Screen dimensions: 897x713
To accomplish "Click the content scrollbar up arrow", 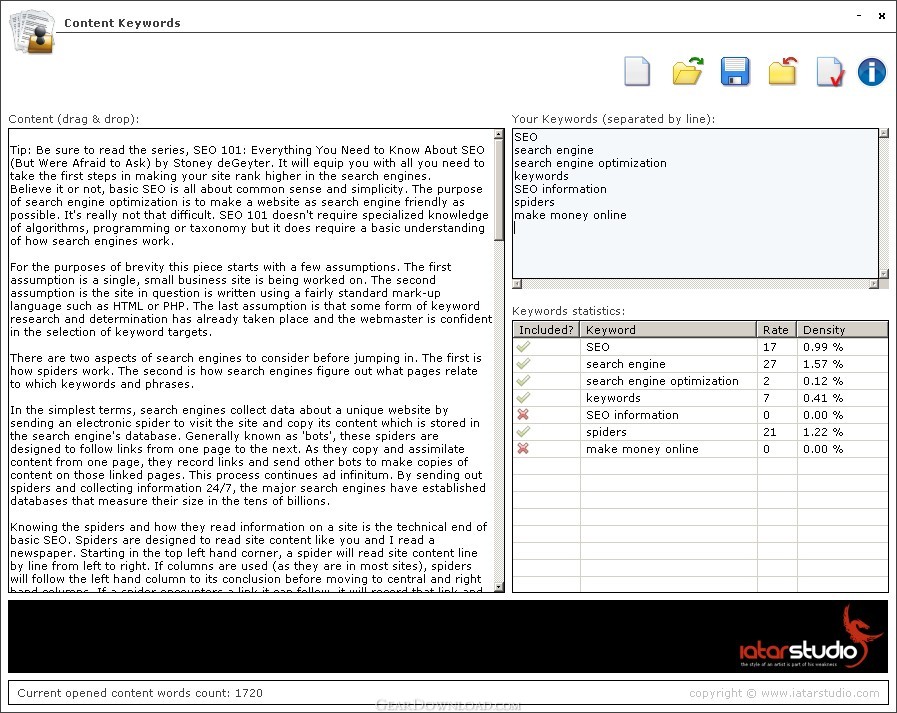I will tap(499, 134).
